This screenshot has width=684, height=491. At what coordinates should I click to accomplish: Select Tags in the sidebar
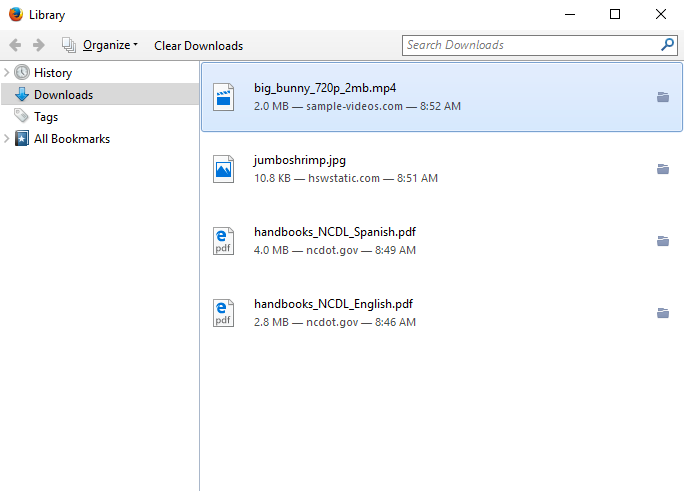pos(46,117)
